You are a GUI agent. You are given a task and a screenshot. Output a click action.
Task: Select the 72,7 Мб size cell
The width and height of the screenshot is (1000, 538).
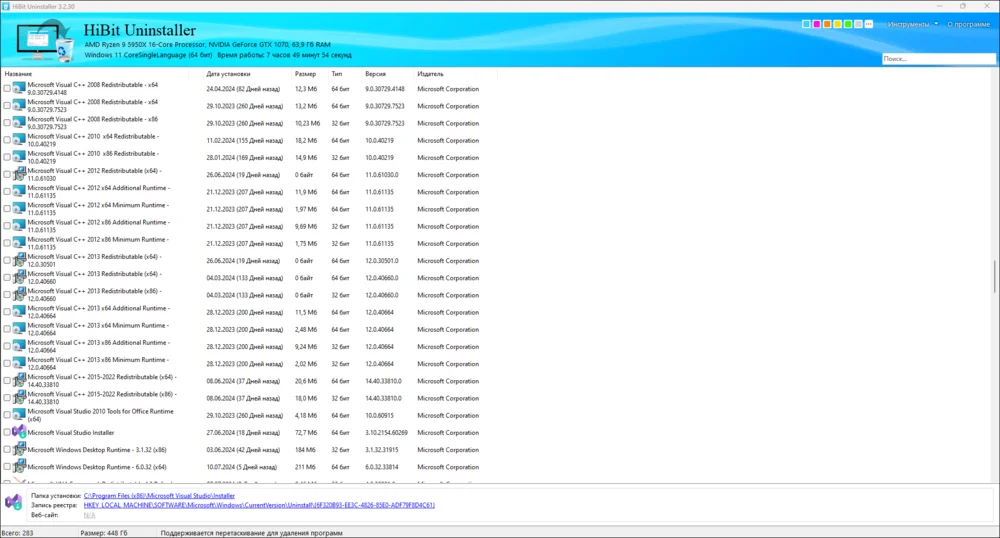point(305,433)
